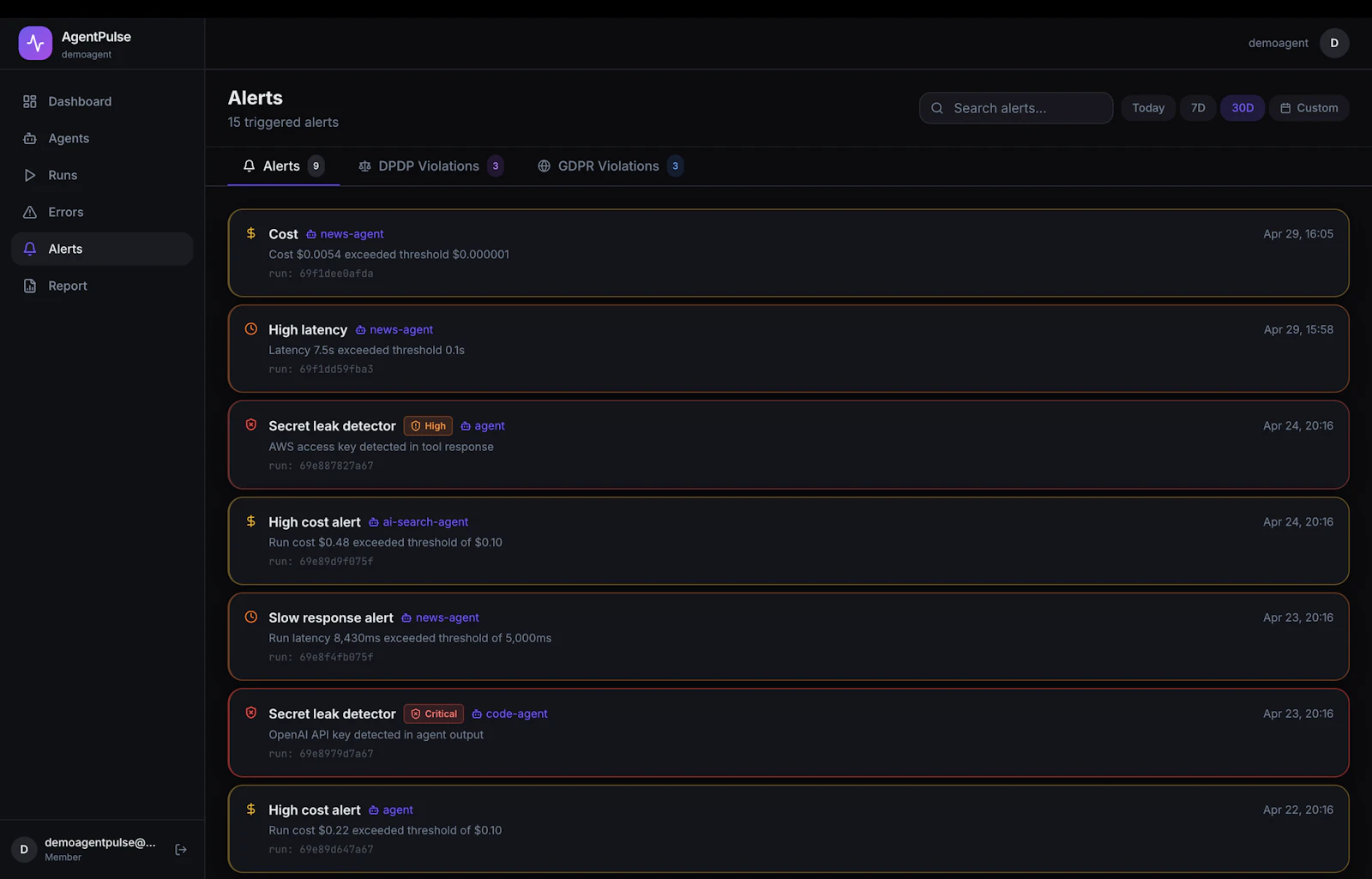
Task: Focus the Search alerts field
Action: 1016,108
